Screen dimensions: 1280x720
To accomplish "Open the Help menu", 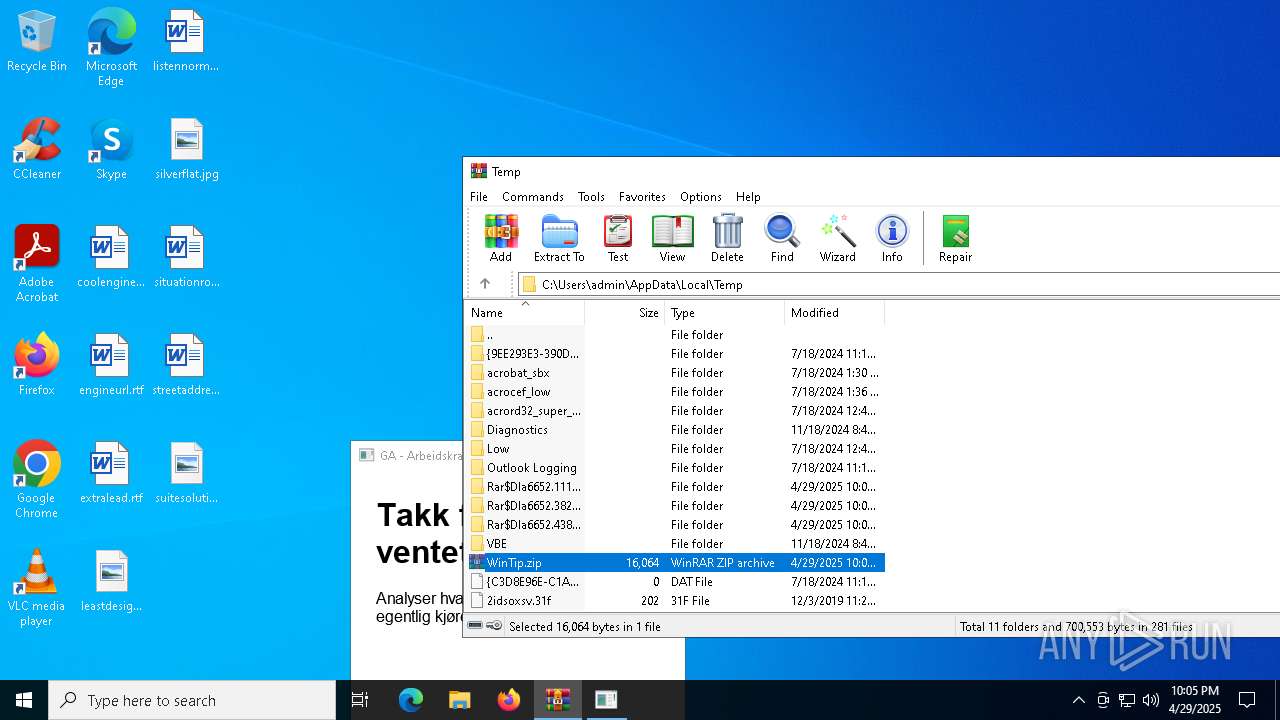I will [x=748, y=197].
